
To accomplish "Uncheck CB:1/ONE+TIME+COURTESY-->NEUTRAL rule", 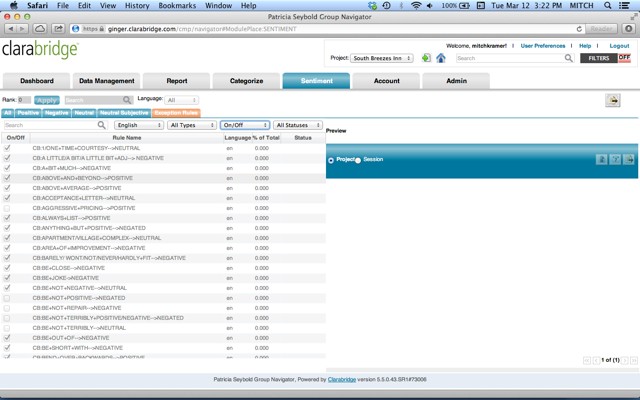I will tap(7, 148).
